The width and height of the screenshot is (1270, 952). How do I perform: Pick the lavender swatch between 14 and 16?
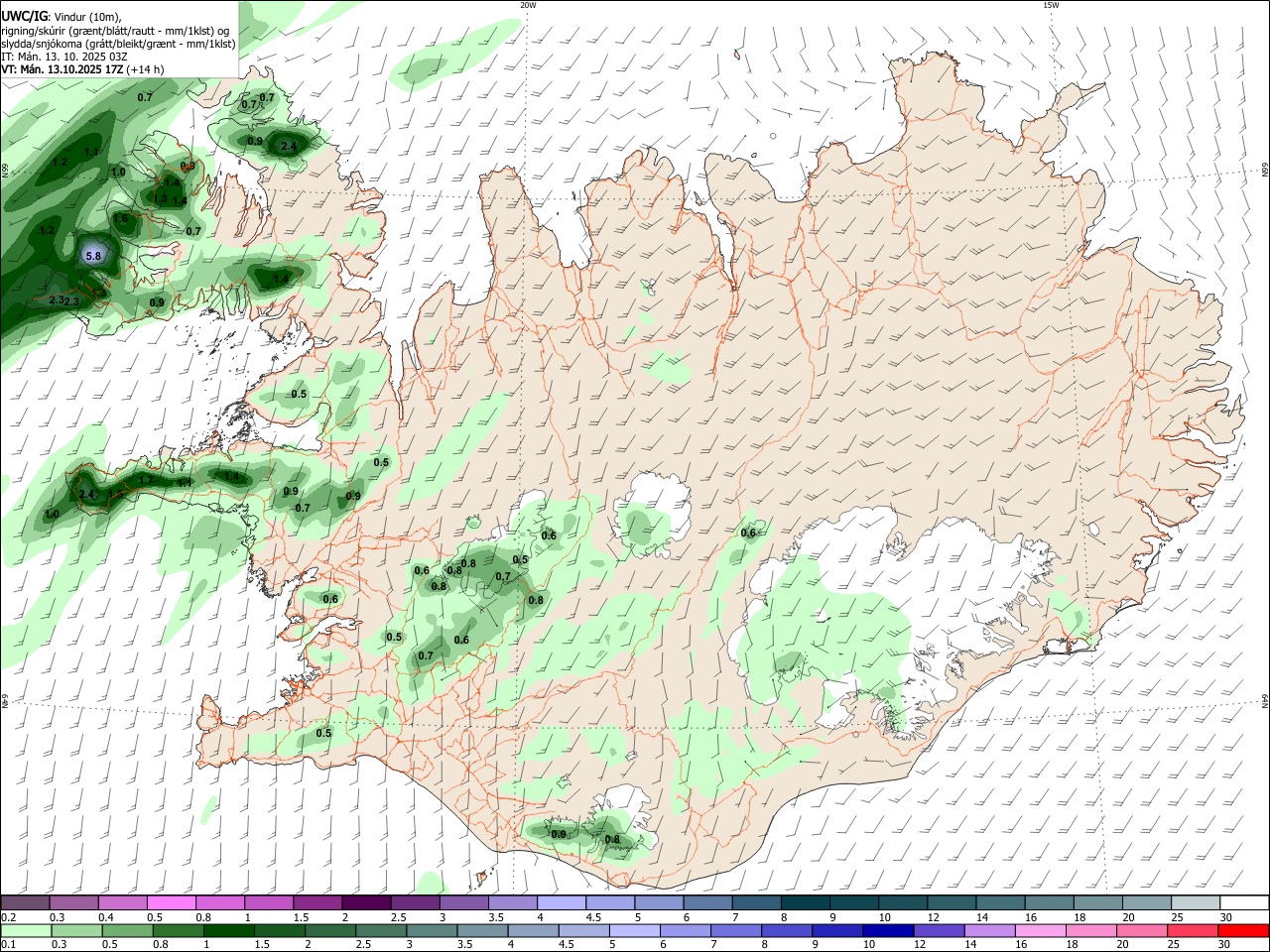[x=990, y=930]
